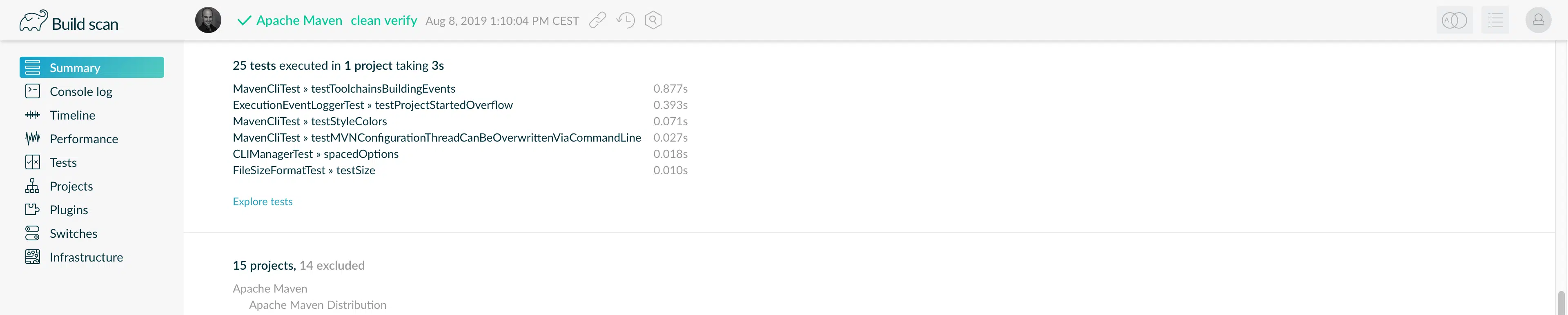Click the Apache Maven build title

(x=299, y=21)
